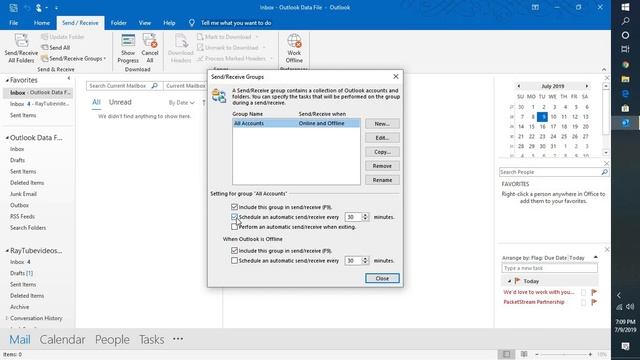Open Current Mailbox scope dropdown
This screenshot has width=640, height=360.
[x=186, y=86]
